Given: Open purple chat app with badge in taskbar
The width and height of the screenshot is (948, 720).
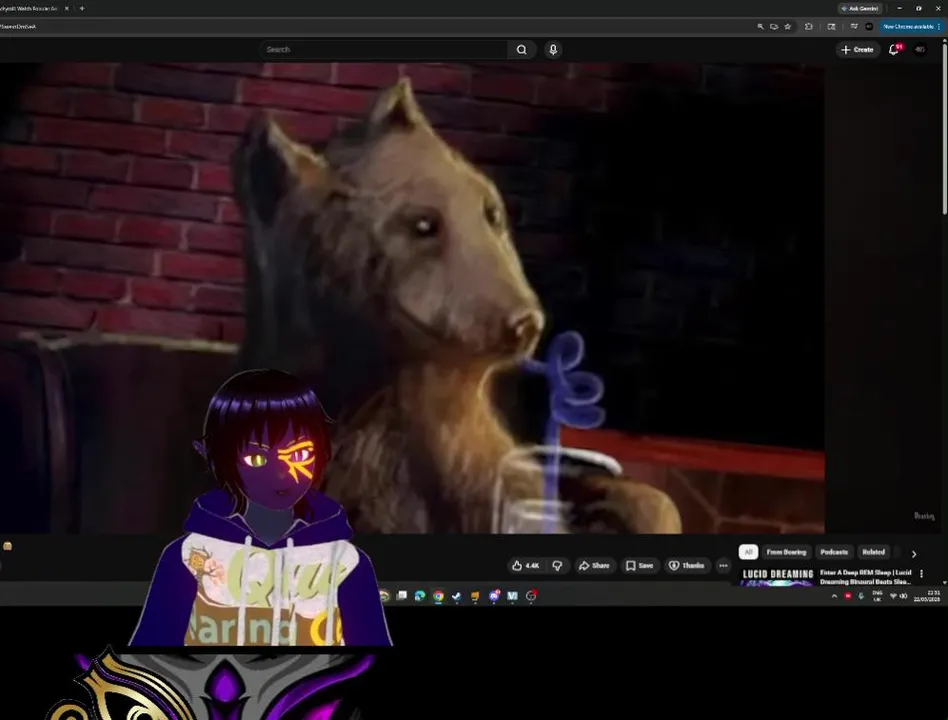Looking at the screenshot, I should pyautogui.click(x=494, y=596).
